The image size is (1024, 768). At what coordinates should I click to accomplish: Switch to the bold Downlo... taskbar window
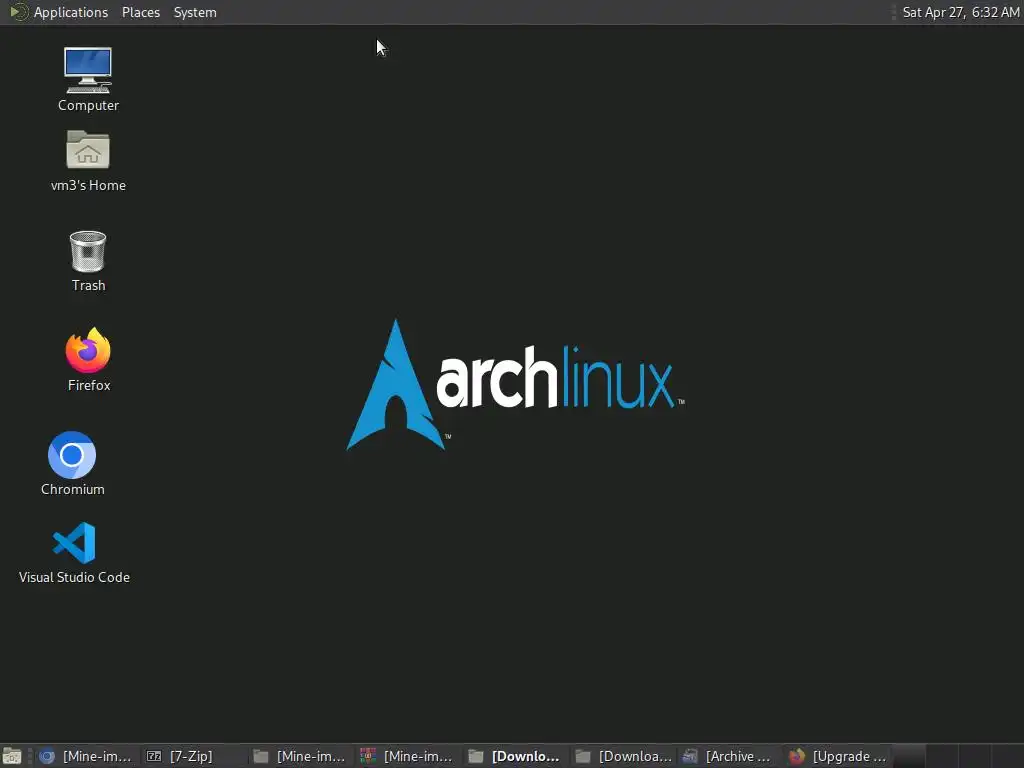[x=515, y=756]
